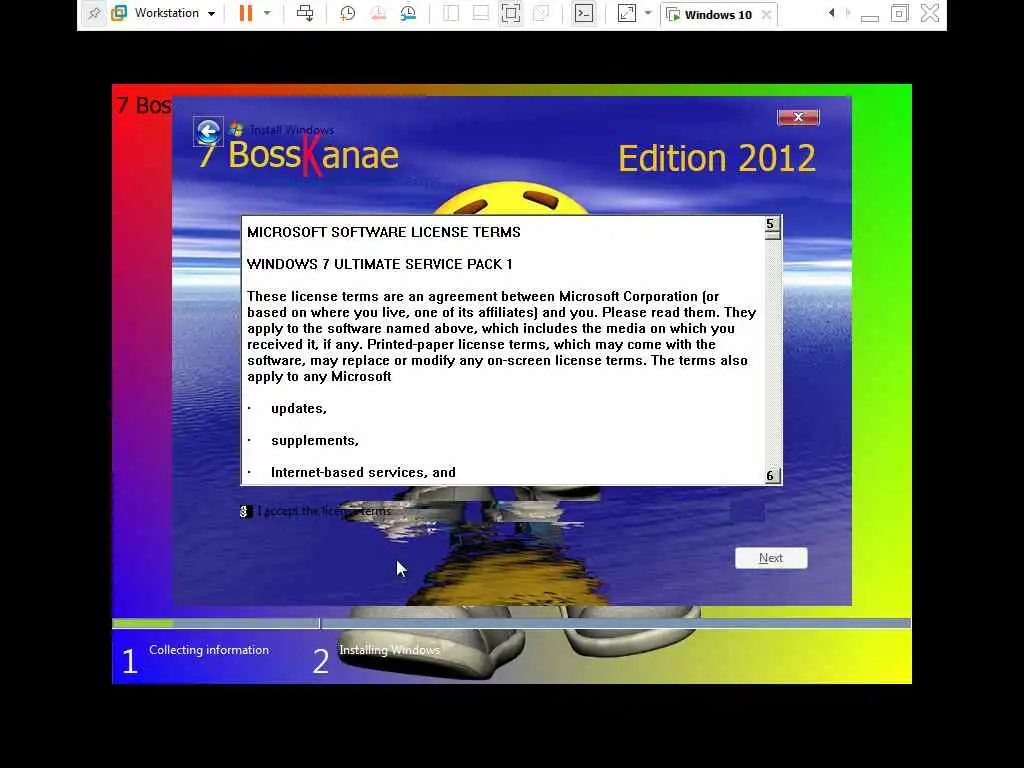This screenshot has width=1024, height=768.
Task: Click the 'Collecting information' step label
Action: [x=209, y=650]
